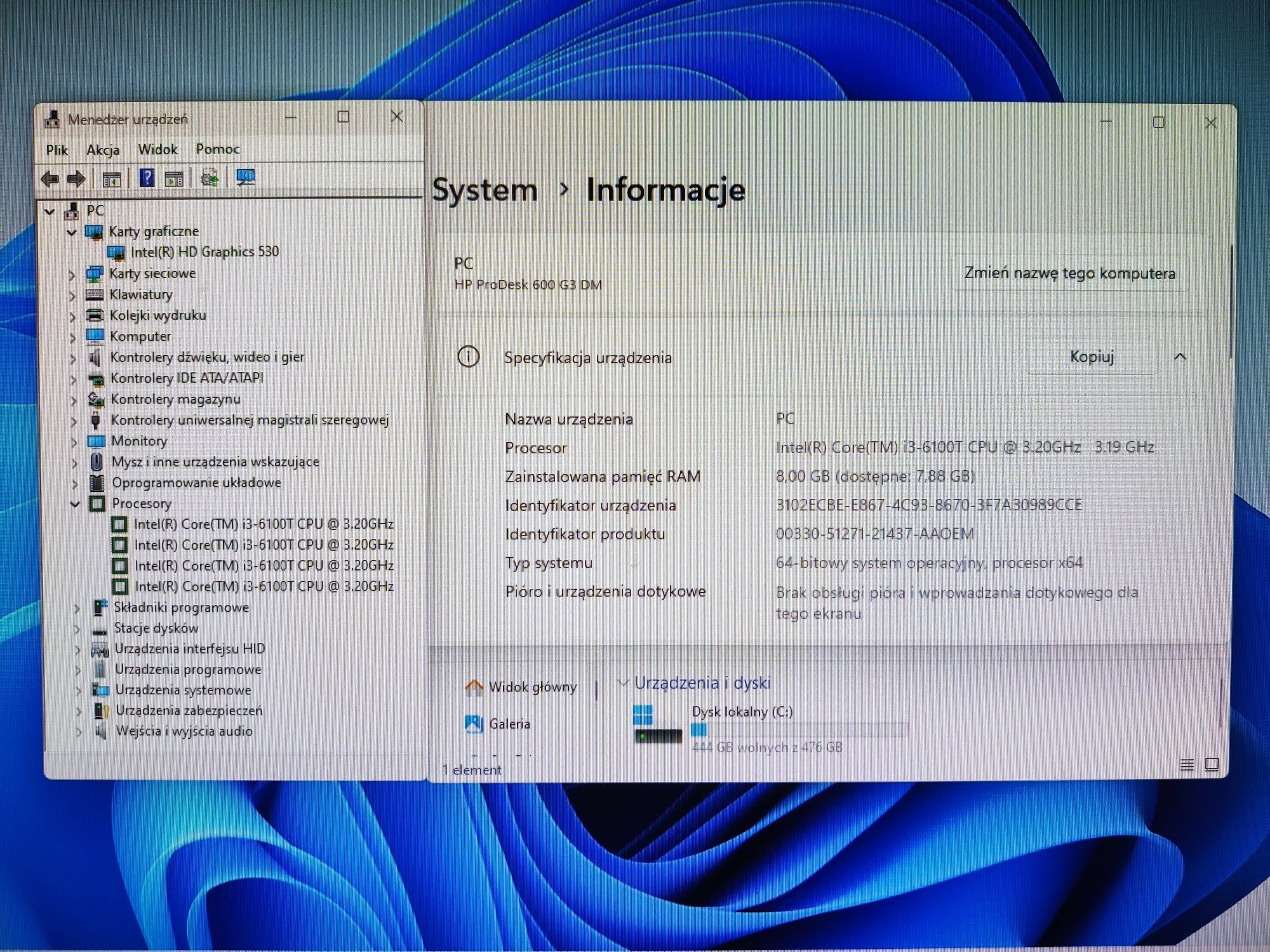Select the Informacje page heading

click(x=665, y=190)
